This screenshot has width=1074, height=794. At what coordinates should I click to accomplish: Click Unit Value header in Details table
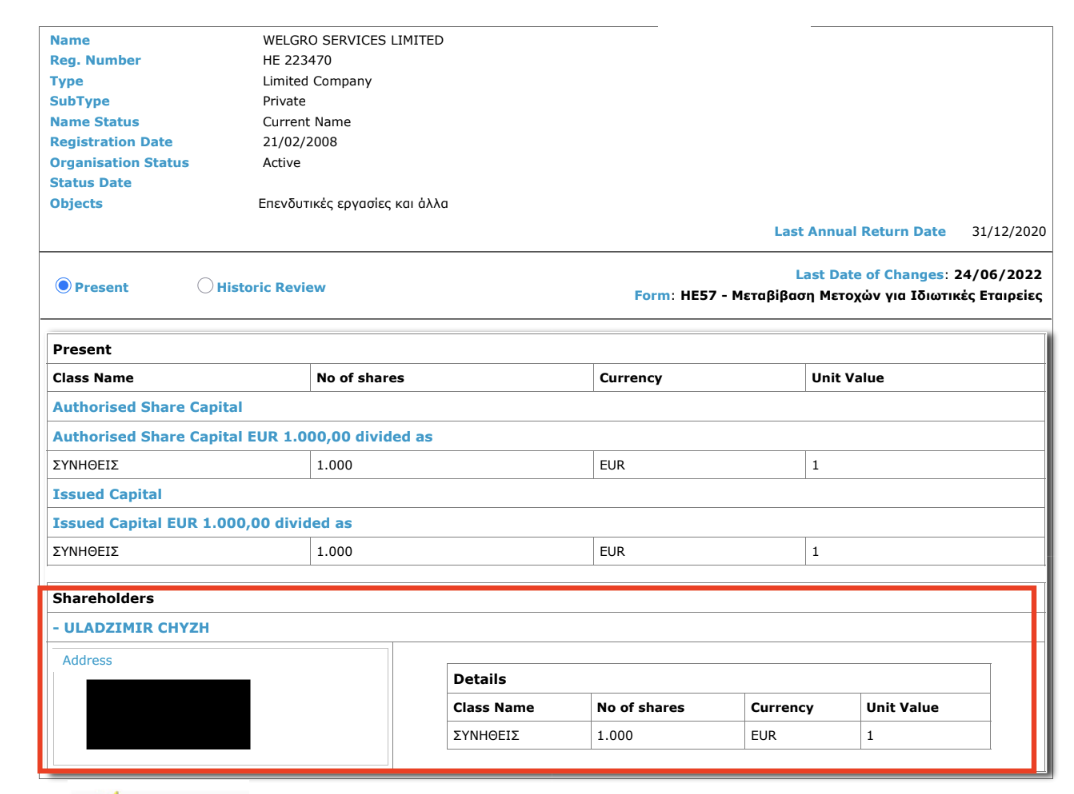(x=902, y=707)
